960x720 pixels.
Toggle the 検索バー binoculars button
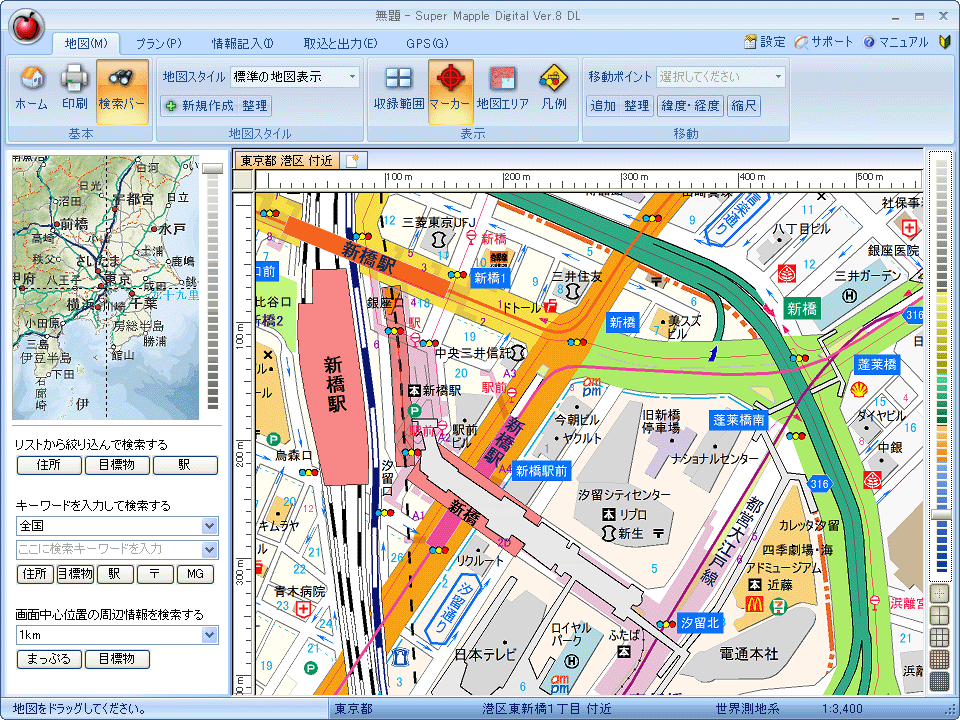point(122,91)
